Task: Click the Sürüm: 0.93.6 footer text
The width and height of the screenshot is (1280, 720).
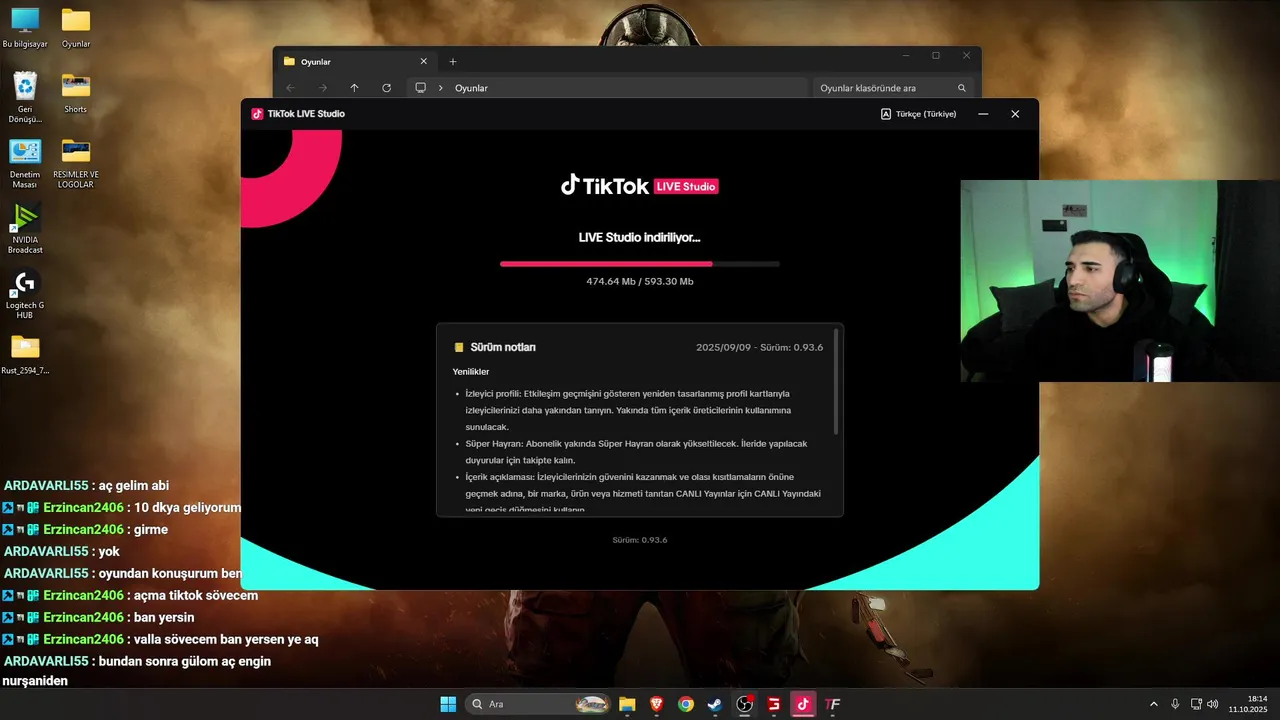Action: (x=640, y=540)
